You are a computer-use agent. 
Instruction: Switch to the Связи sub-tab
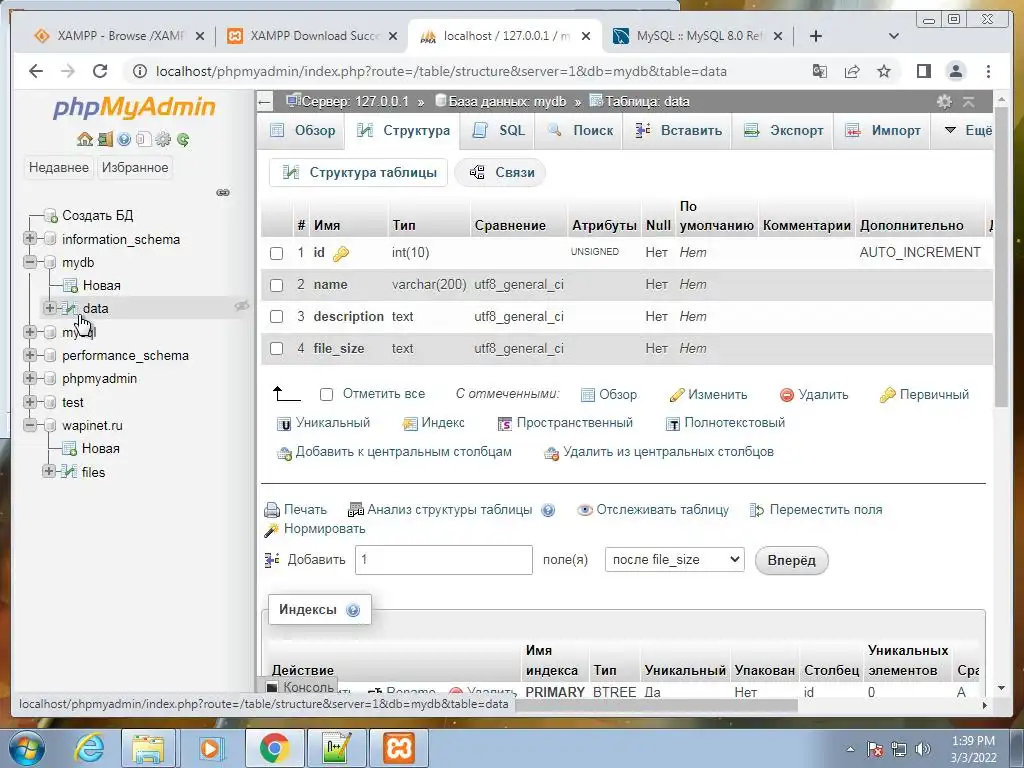coord(500,173)
